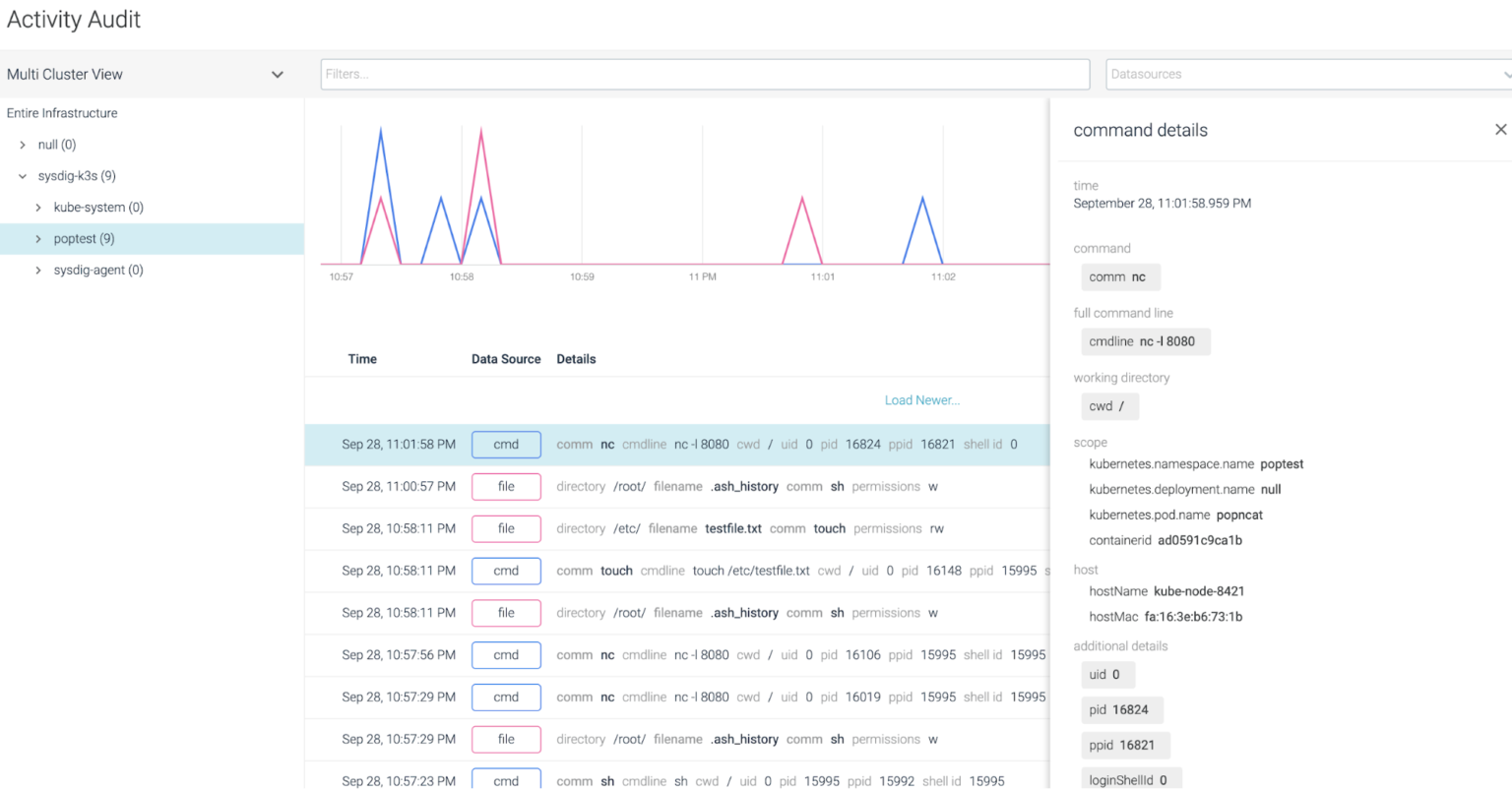Click the comm nc chip in command details

tap(1120, 277)
